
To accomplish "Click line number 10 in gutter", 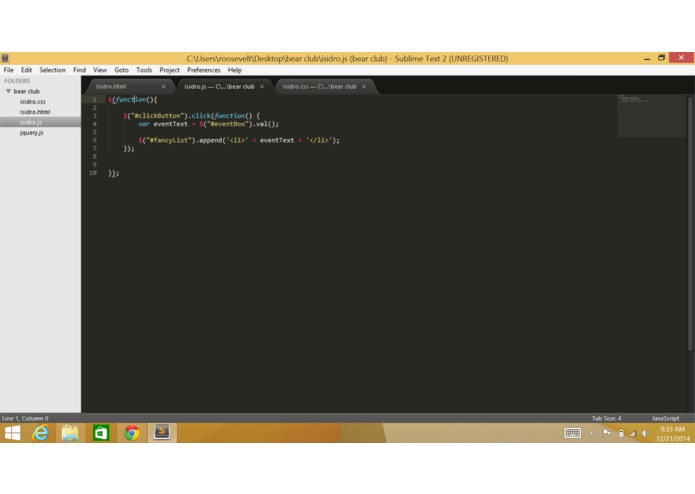I will pos(93,173).
